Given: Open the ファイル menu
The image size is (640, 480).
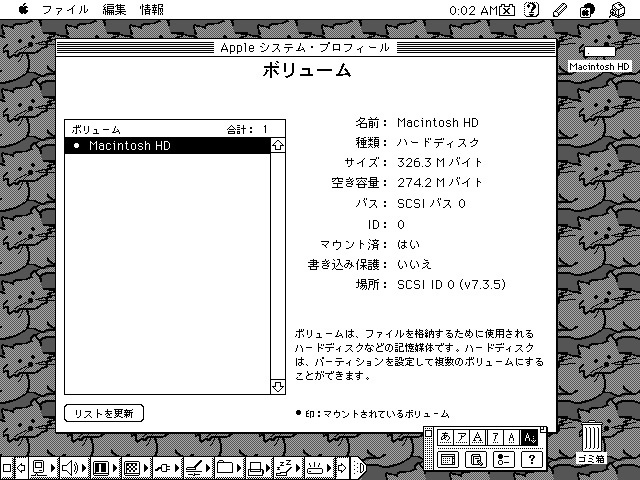Looking at the screenshot, I should click(65, 9).
